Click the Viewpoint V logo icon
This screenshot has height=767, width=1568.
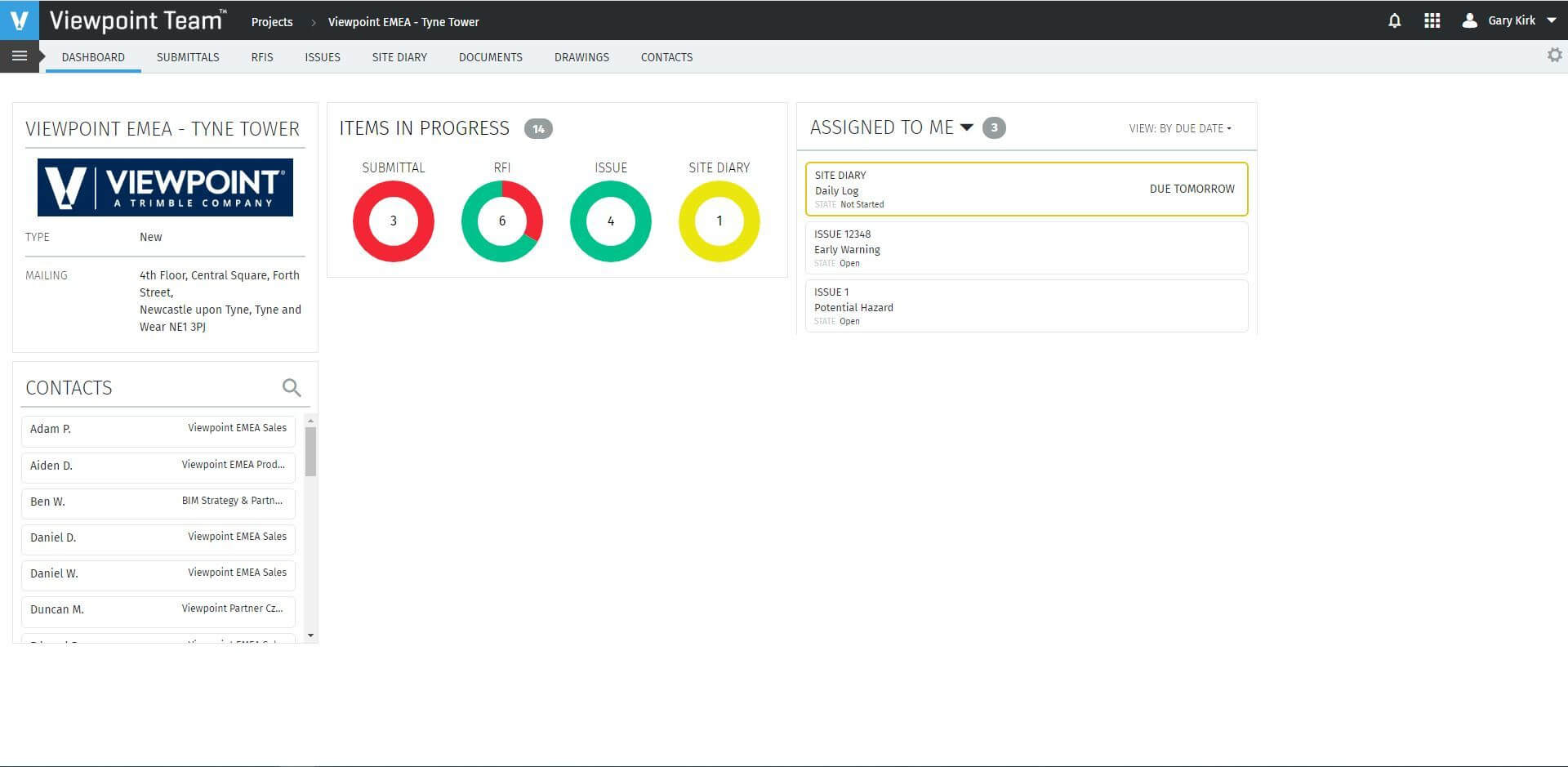pyautogui.click(x=19, y=20)
